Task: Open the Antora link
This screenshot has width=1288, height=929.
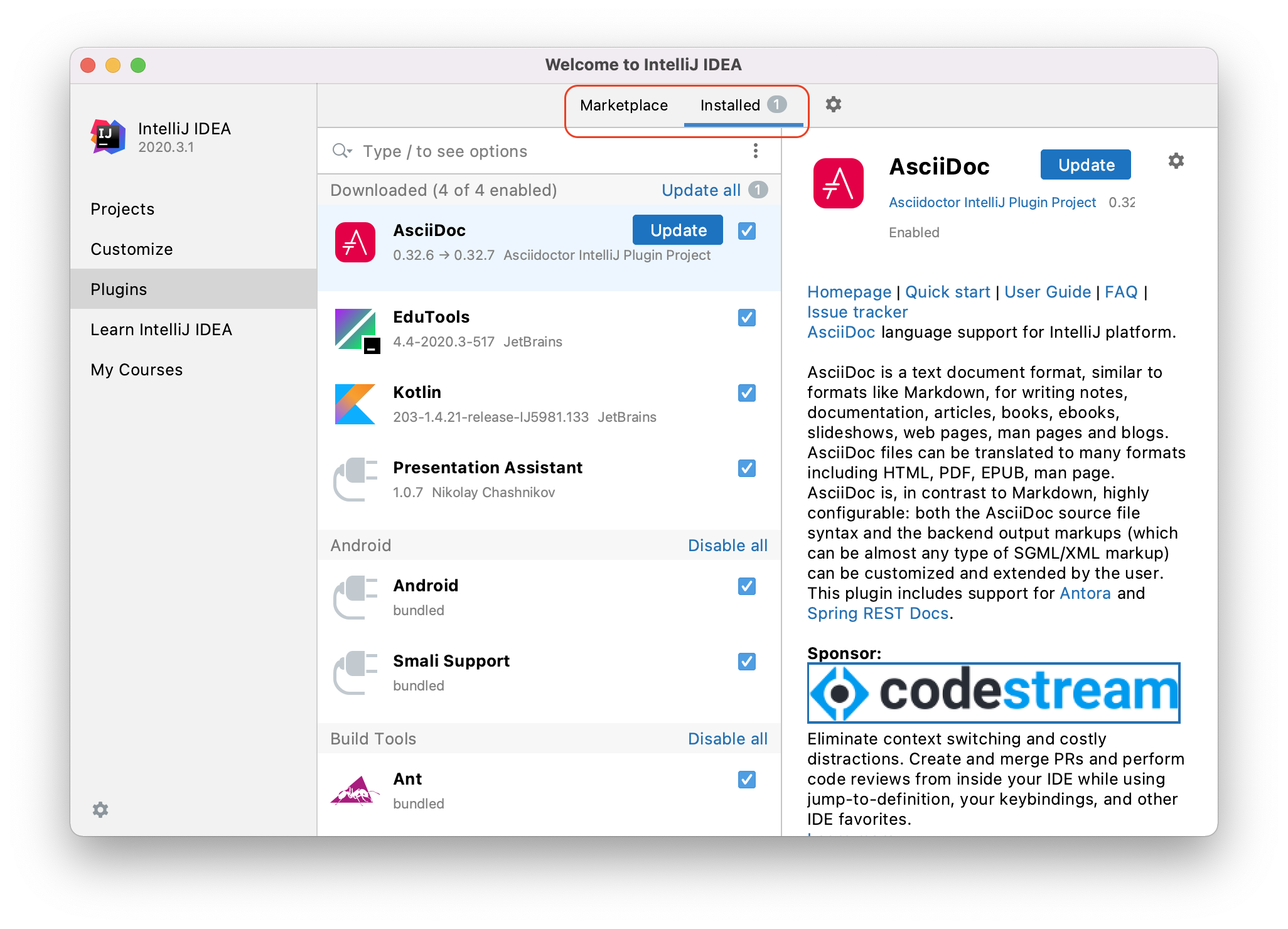Action: click(1085, 593)
